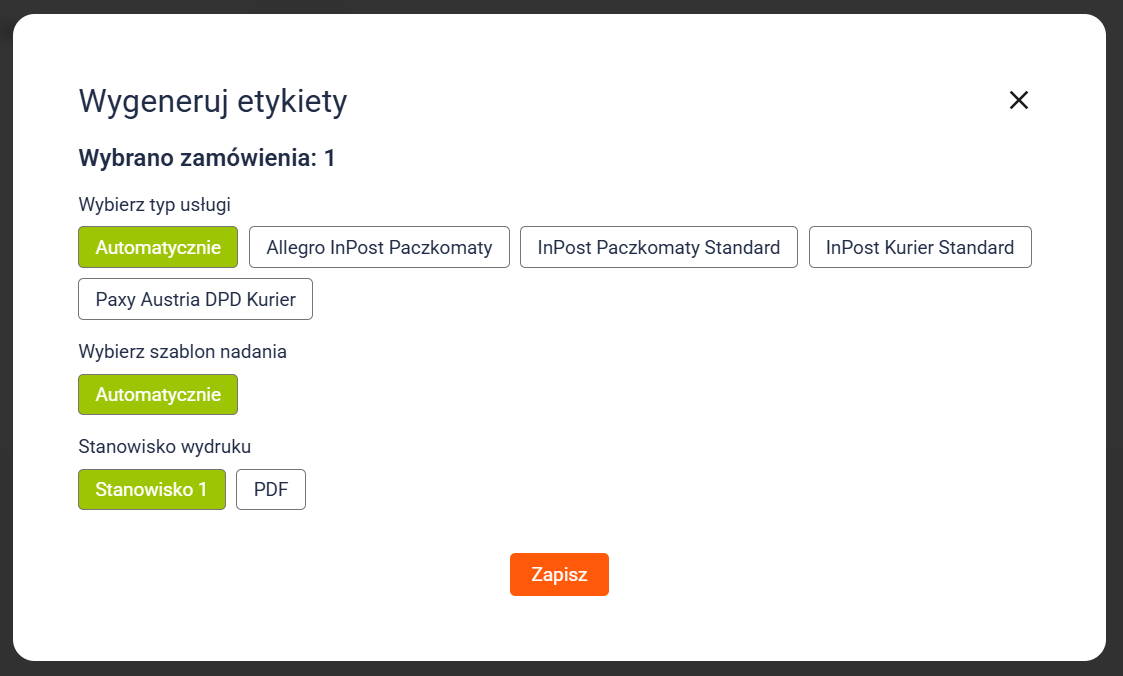Select InPost Paczkomaty Standard service type
This screenshot has width=1123, height=676.
(x=658, y=247)
